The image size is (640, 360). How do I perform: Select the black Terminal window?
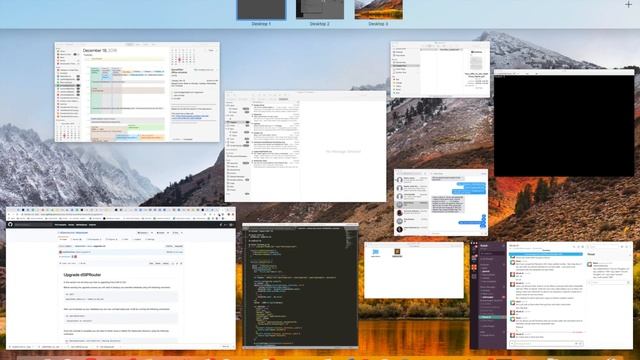[564, 123]
